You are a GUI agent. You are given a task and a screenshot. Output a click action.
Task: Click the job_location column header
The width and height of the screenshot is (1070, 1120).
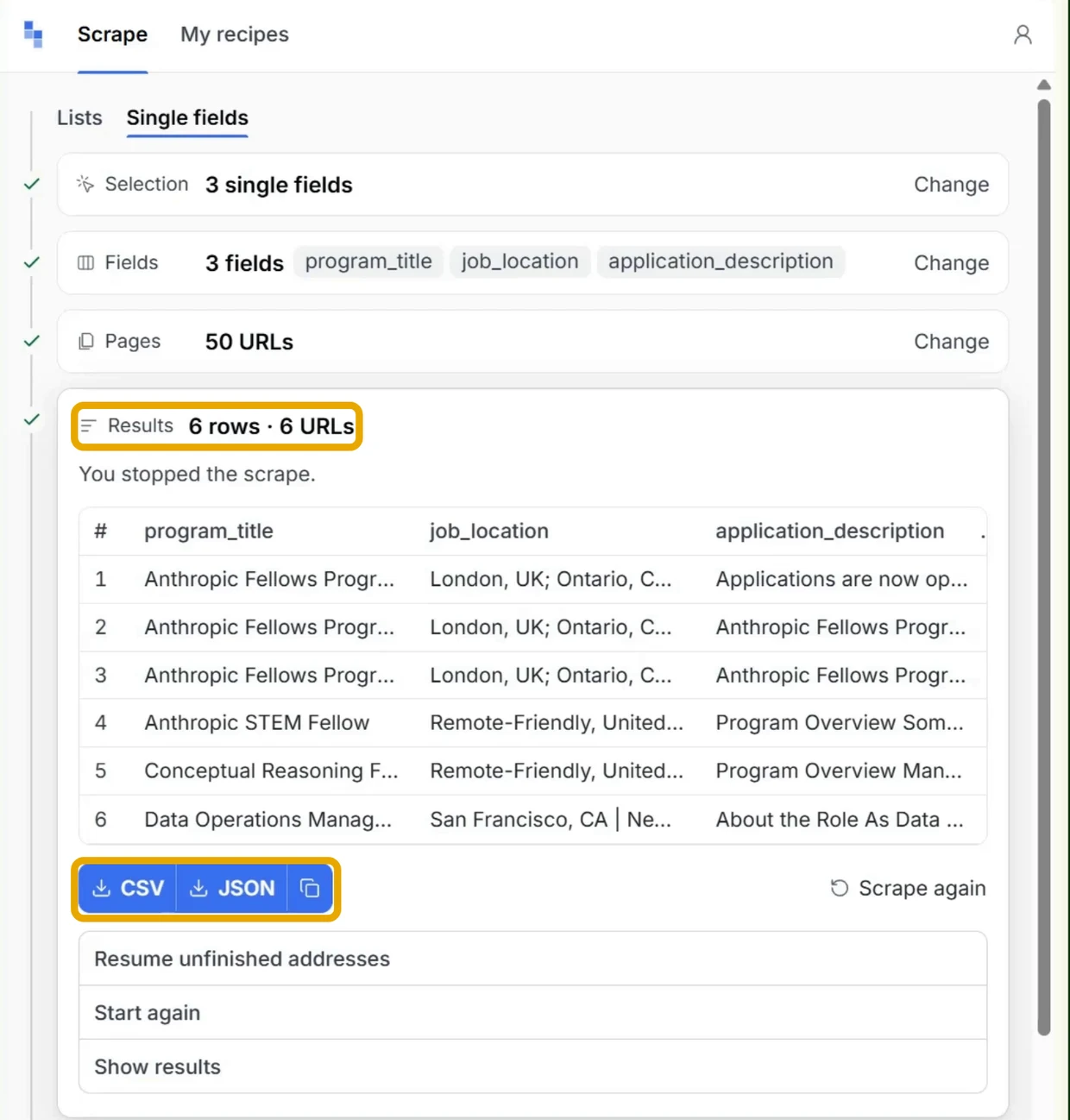(489, 531)
